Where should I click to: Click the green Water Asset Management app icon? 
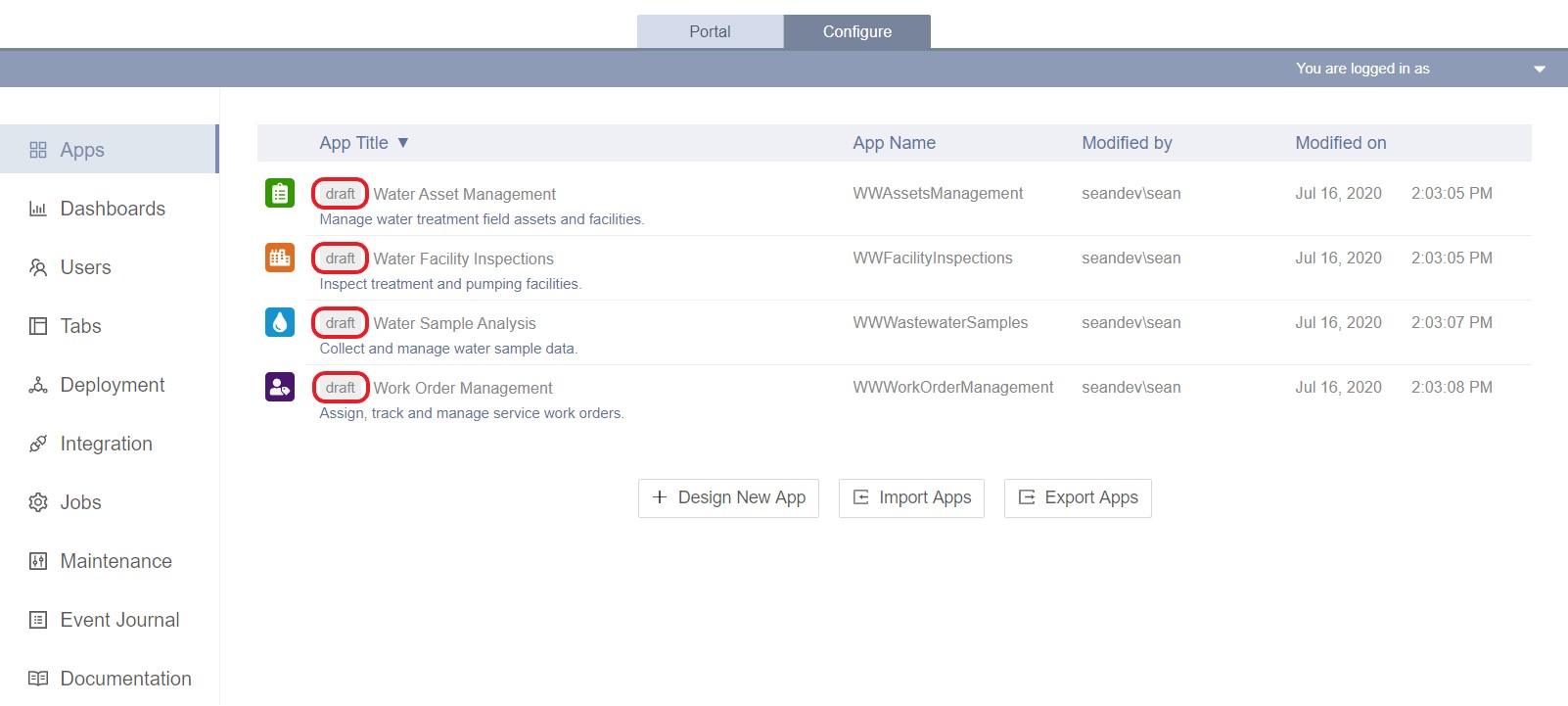pos(280,193)
